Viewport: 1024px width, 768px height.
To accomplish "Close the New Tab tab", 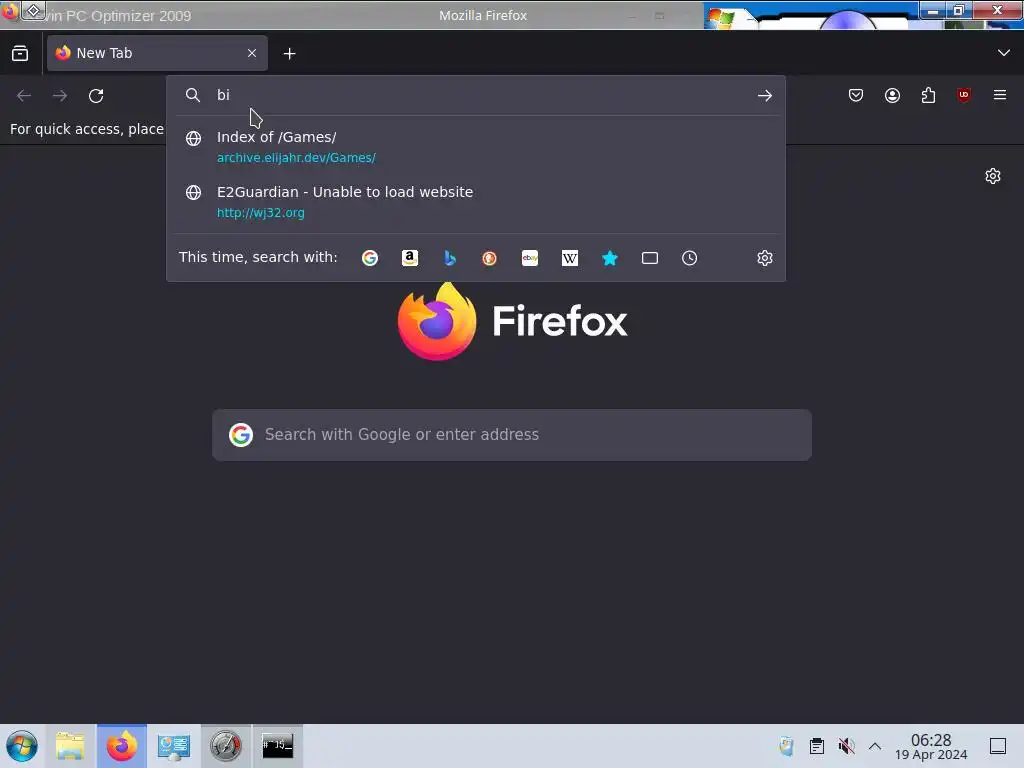I will click(x=252, y=53).
